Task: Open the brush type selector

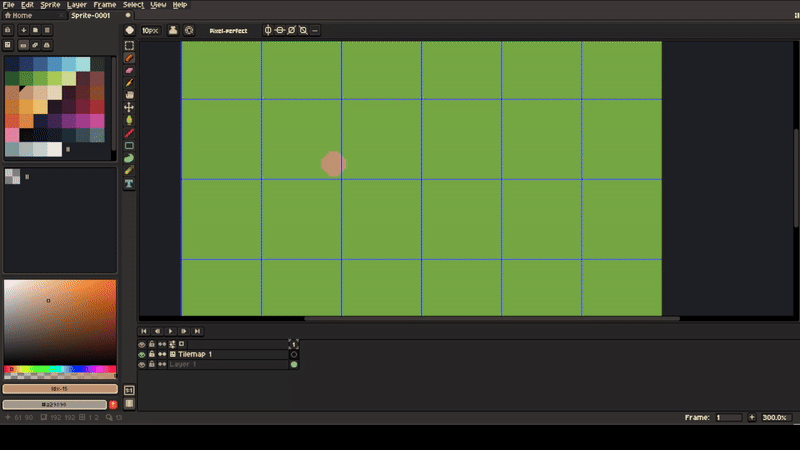Action: pos(129,30)
